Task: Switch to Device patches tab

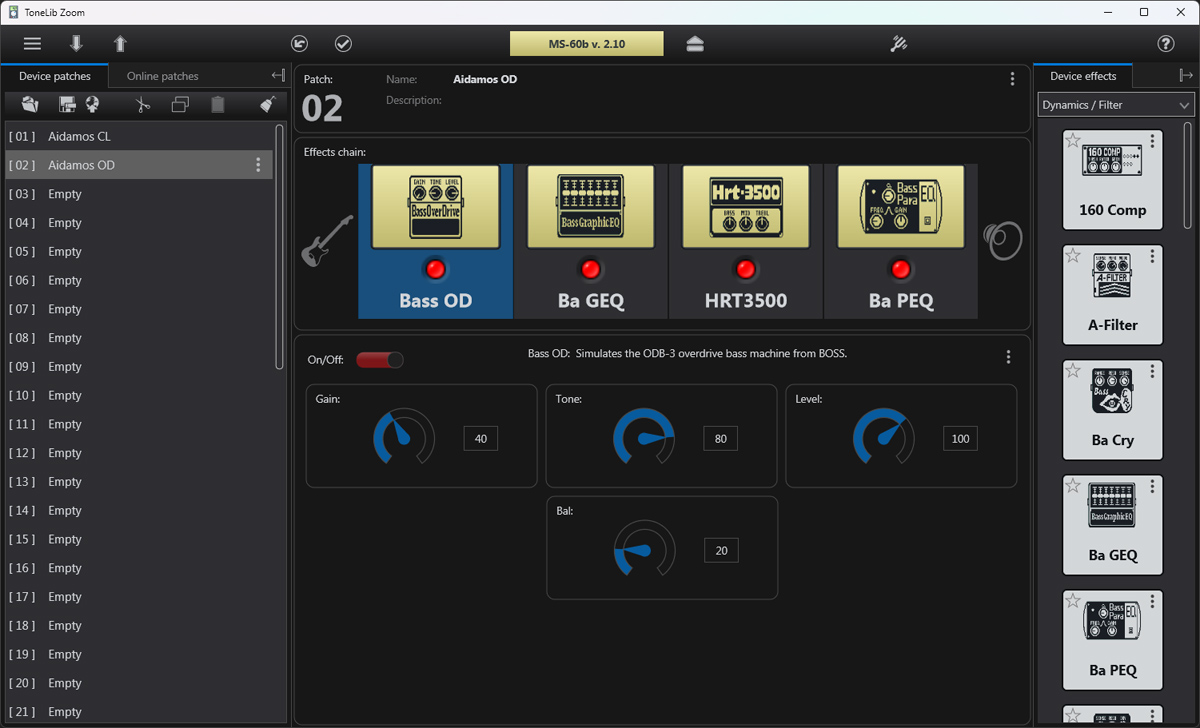Action: click(x=55, y=76)
